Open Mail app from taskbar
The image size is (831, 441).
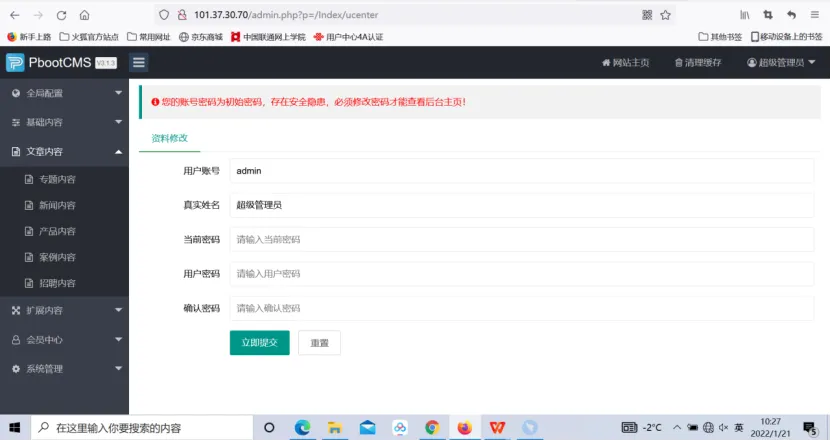click(367, 427)
